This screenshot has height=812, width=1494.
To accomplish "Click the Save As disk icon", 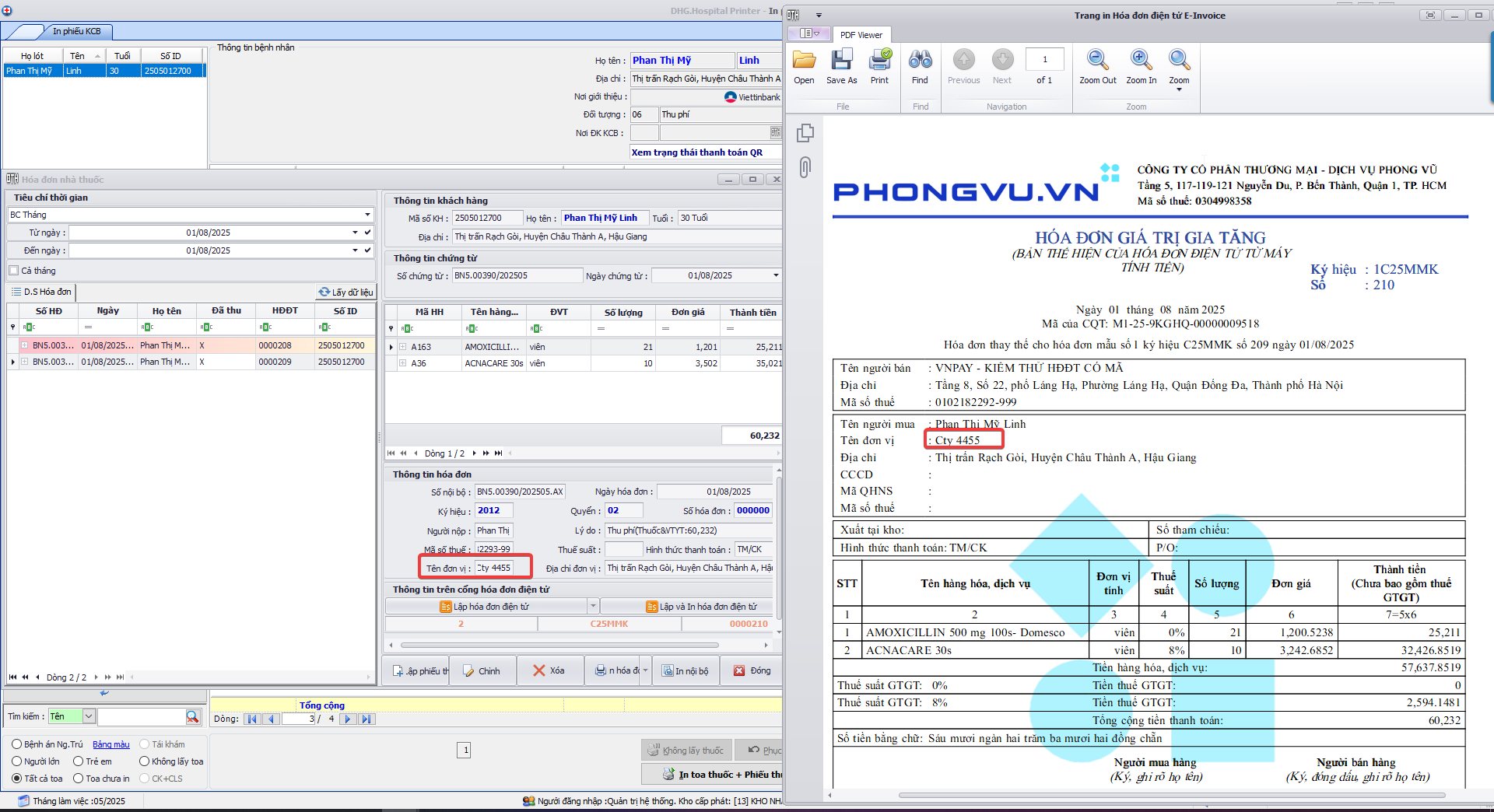I will tap(841, 67).
